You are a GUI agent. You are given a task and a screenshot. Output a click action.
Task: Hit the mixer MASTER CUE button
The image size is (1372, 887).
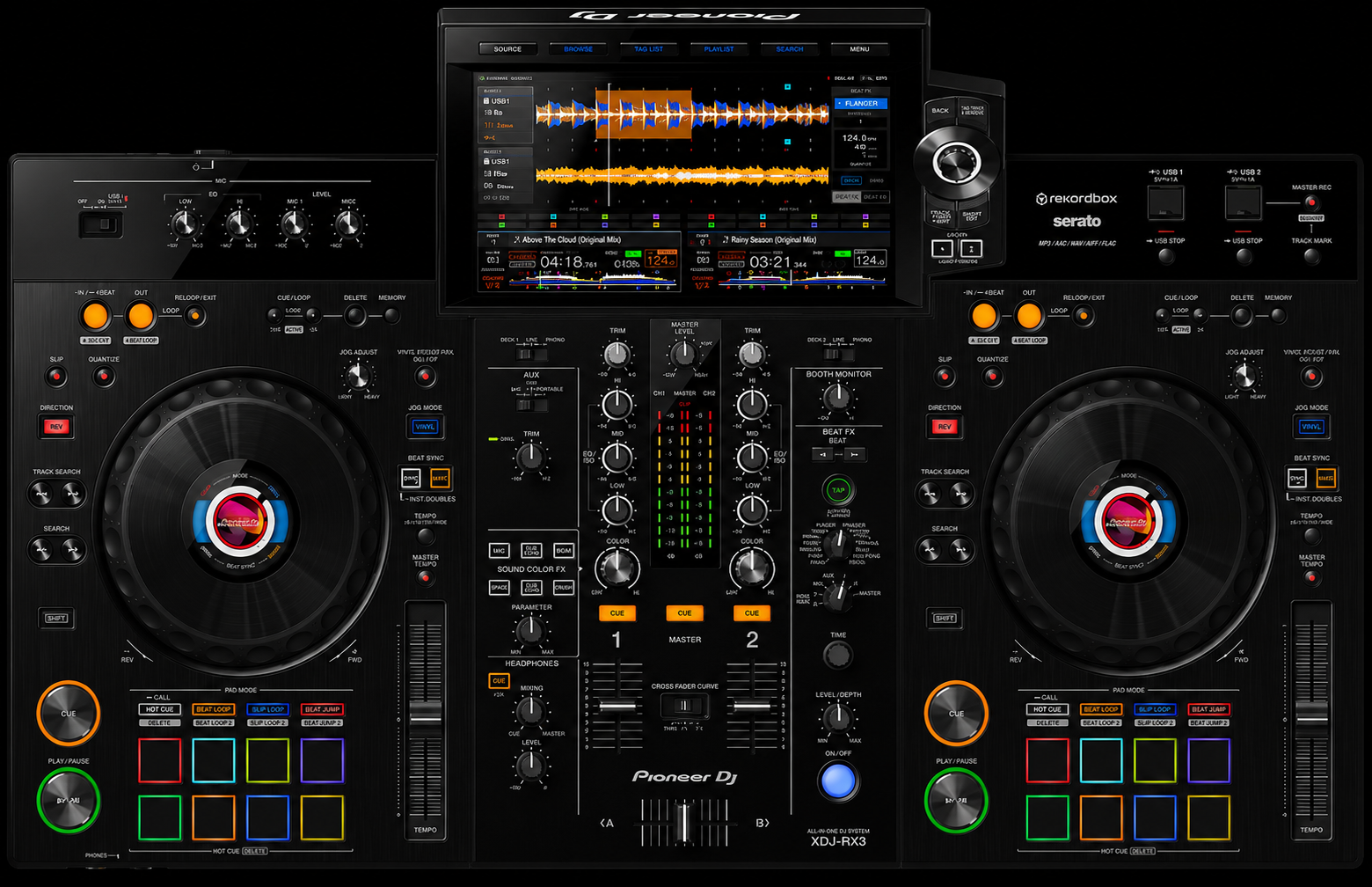pyautogui.click(x=684, y=613)
